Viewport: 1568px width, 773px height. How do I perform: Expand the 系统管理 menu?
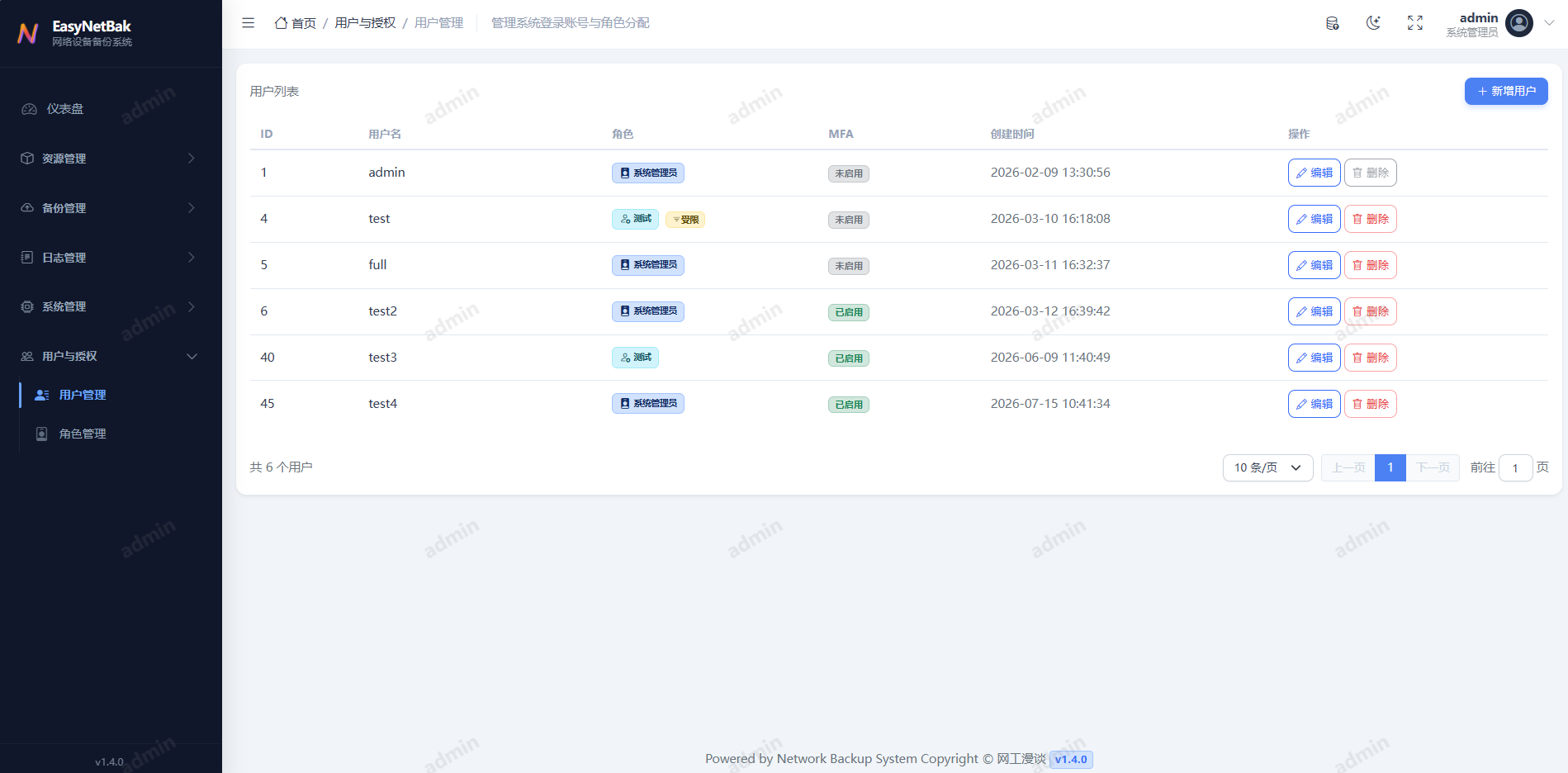click(111, 306)
